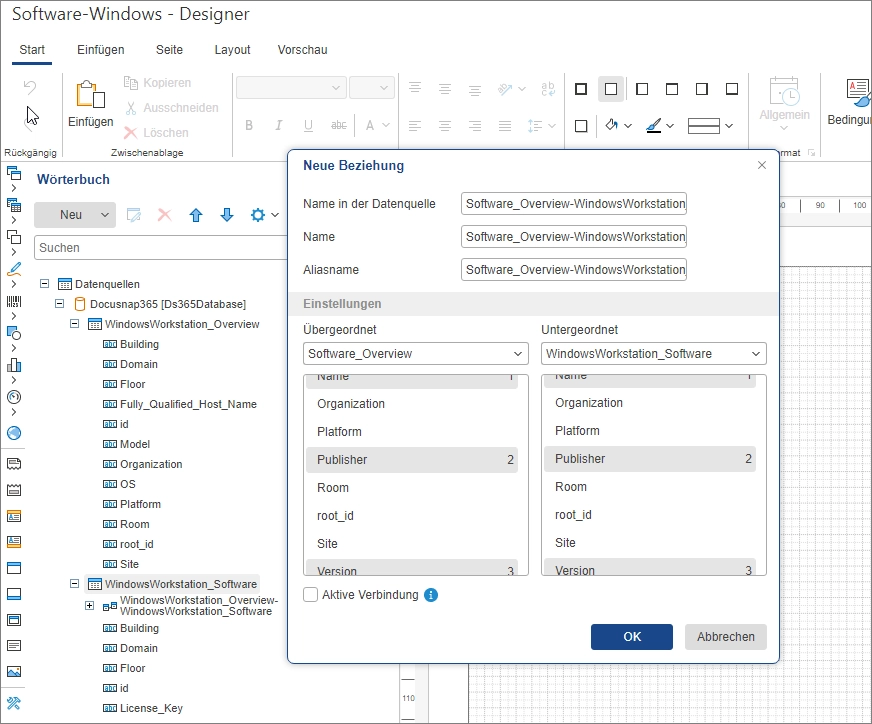Open the Vorschau tab
Screen dimensions: 872x724
click(302, 50)
